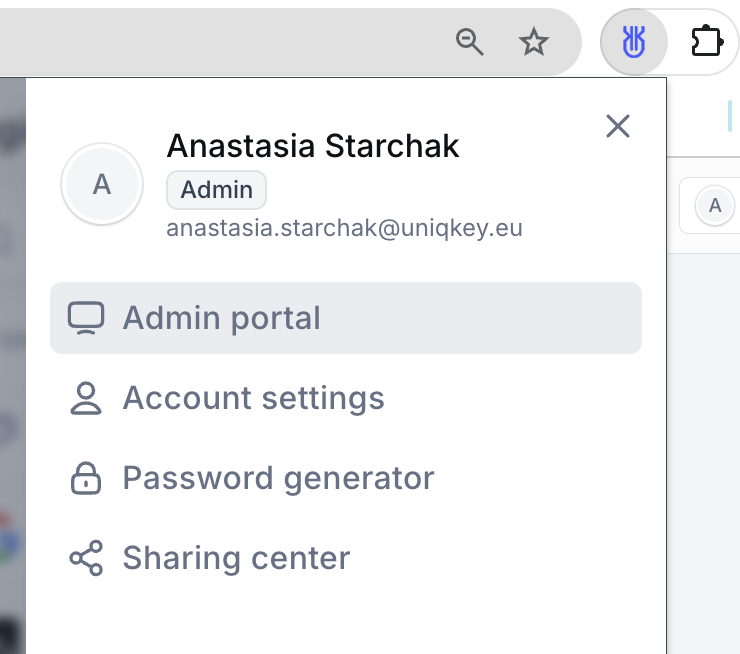The height and width of the screenshot is (654, 740).
Task: Click the zoom magnifier icon in address bar
Action: 470,42
